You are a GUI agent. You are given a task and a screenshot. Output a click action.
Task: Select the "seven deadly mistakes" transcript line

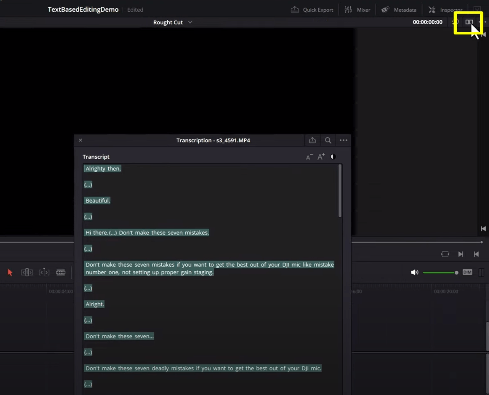pyautogui.click(x=203, y=368)
